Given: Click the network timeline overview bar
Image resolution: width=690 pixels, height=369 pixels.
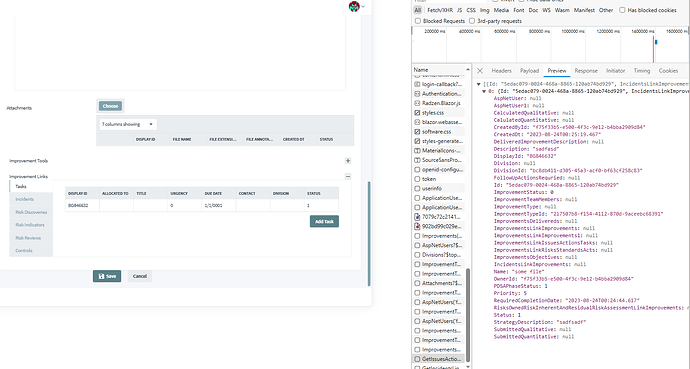Looking at the screenshot, I should tap(551, 45).
